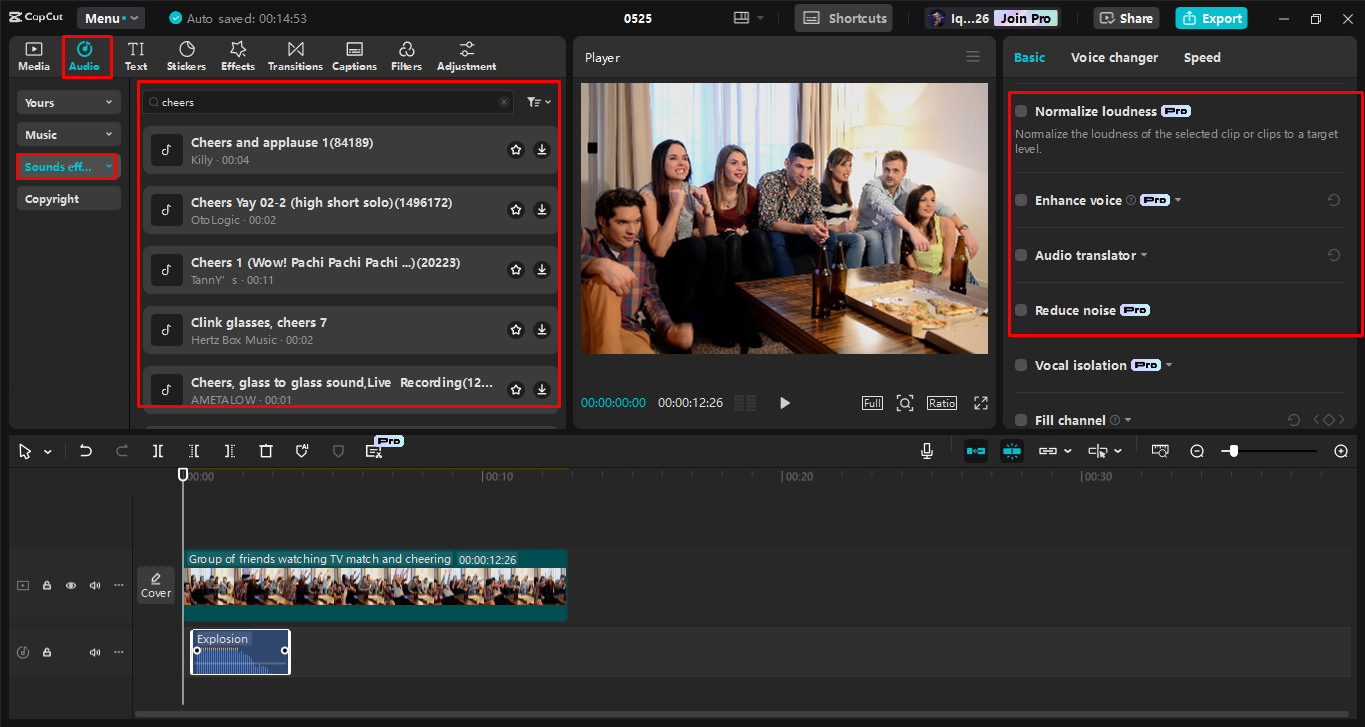Open the Menu in the top bar
This screenshot has width=1365, height=727.
tap(110, 17)
